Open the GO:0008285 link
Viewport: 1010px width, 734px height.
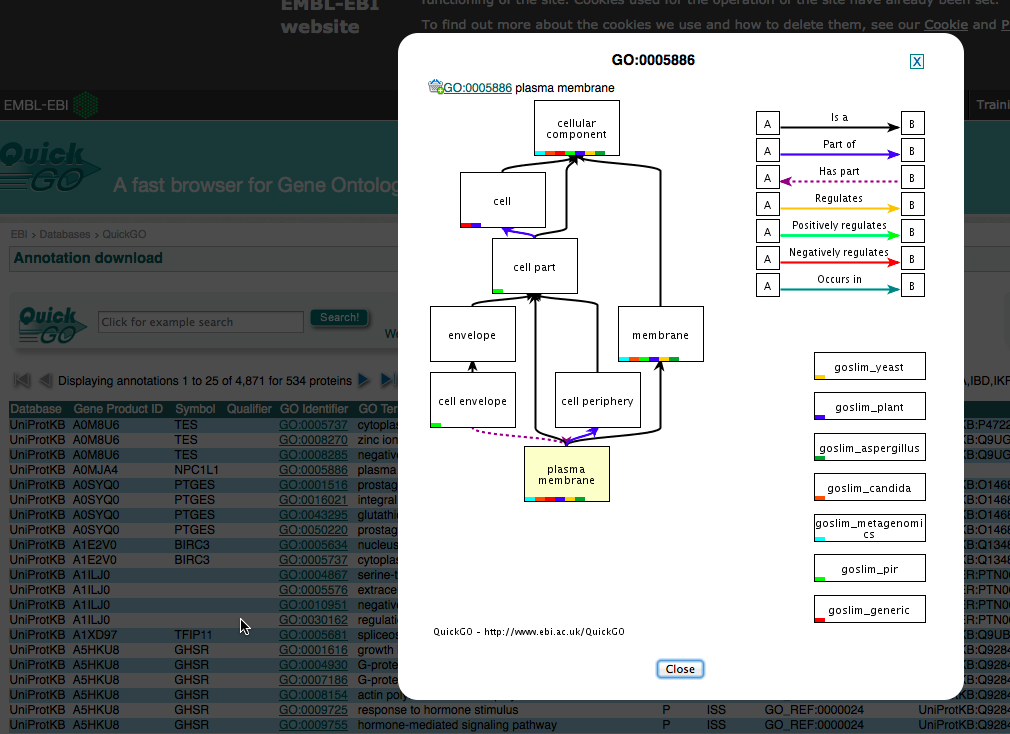tap(313, 455)
